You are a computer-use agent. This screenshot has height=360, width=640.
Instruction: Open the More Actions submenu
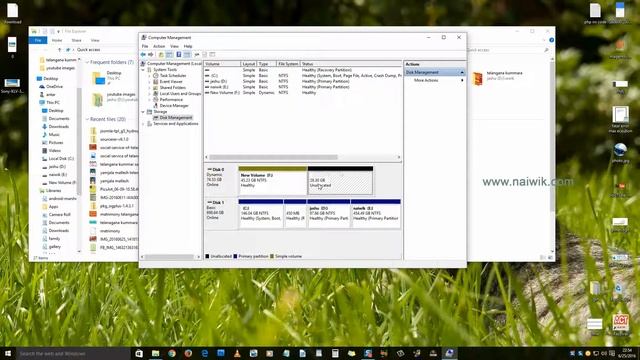click(435, 80)
